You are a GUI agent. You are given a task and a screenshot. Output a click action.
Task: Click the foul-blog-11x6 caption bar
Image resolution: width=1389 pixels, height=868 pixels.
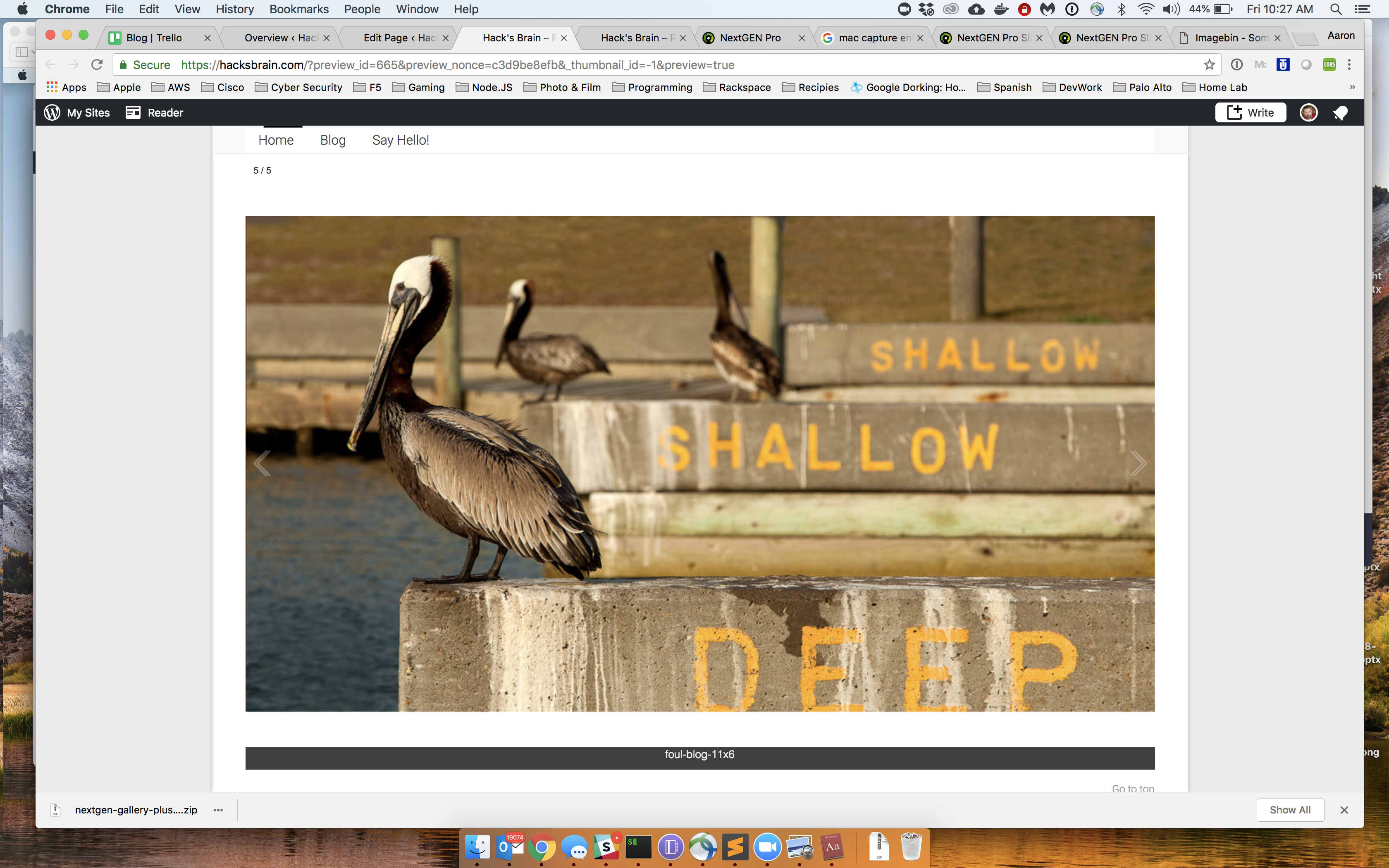[699, 758]
